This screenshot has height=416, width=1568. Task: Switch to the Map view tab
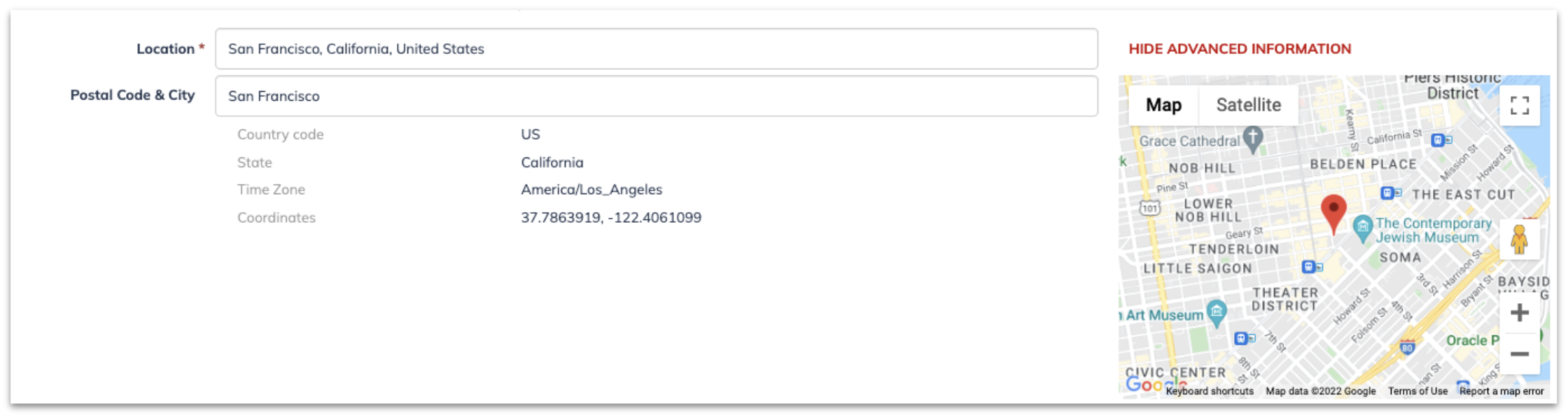[x=1163, y=105]
